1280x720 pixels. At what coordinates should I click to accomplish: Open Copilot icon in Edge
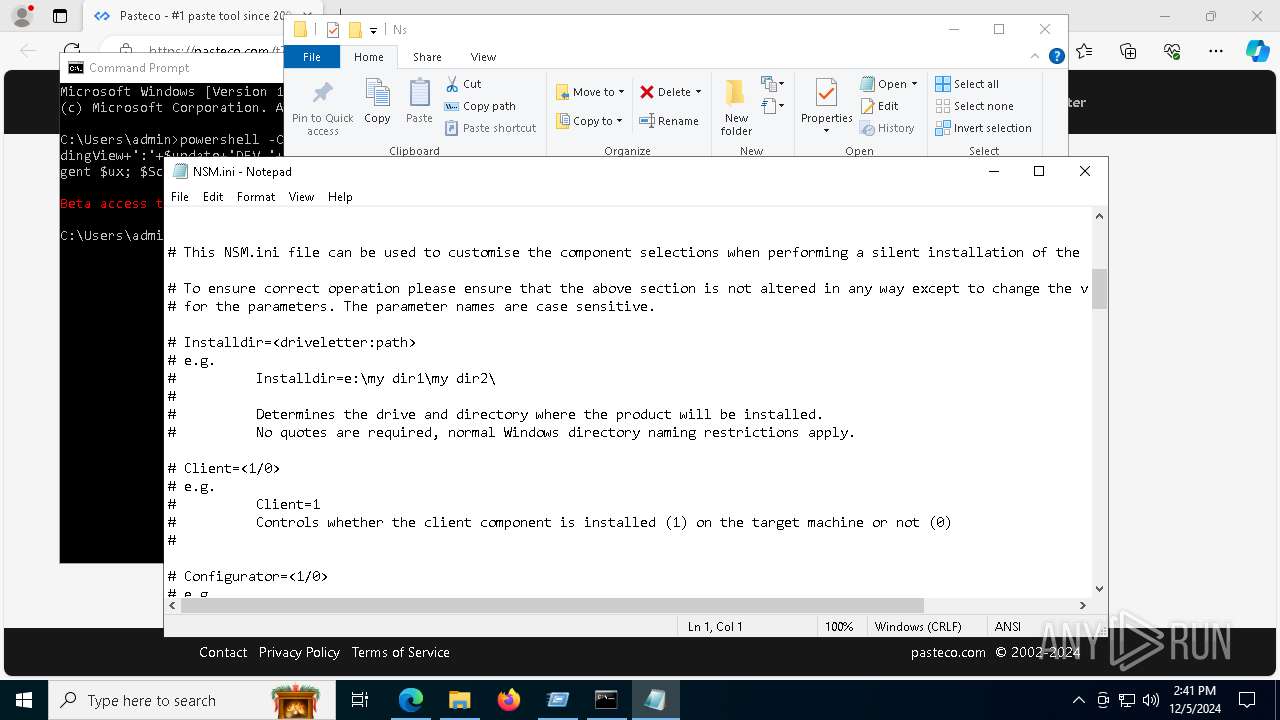click(x=1257, y=51)
